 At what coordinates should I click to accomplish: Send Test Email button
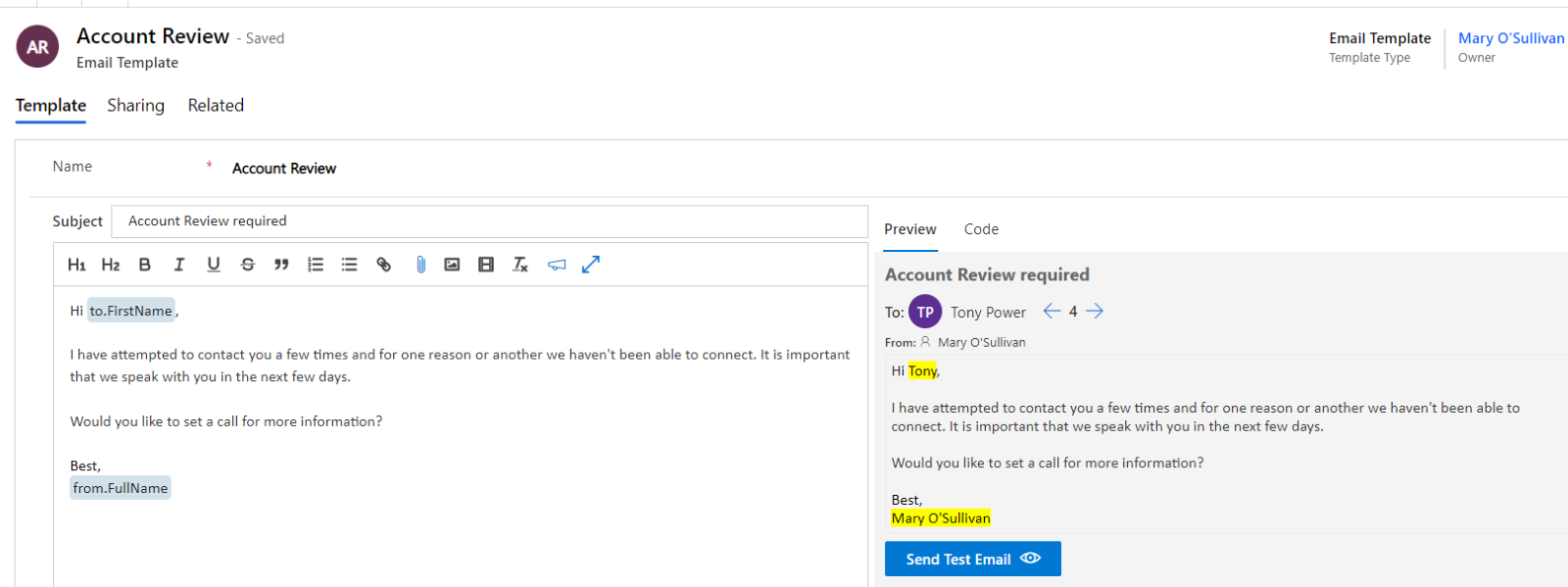tap(973, 559)
